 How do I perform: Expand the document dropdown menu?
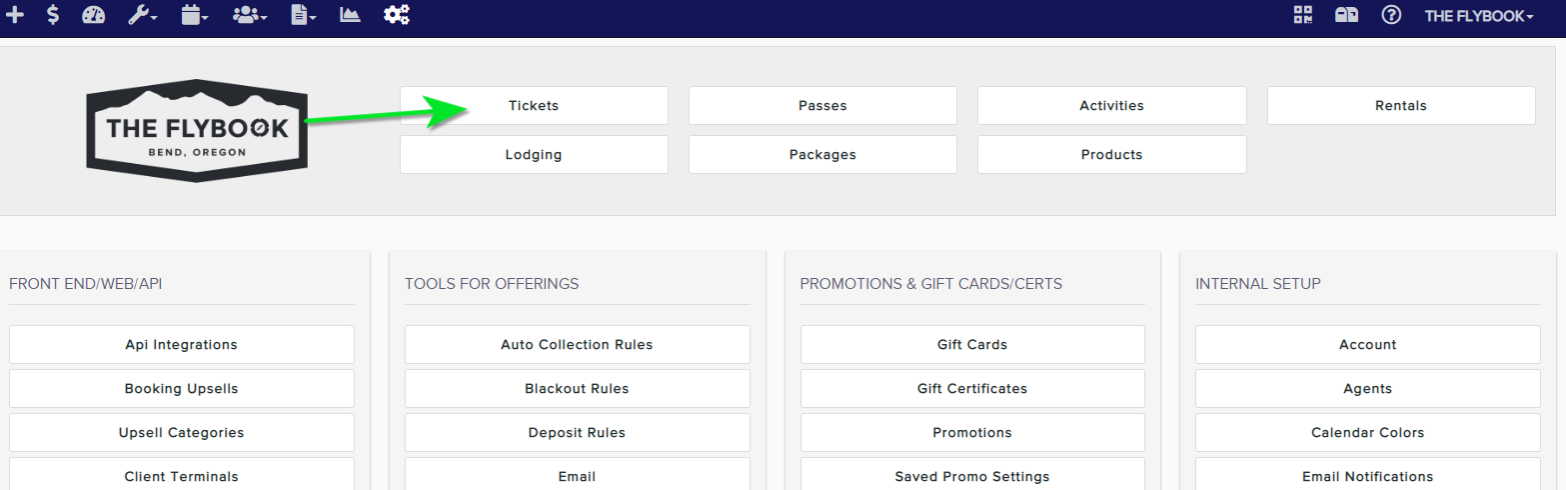(303, 15)
